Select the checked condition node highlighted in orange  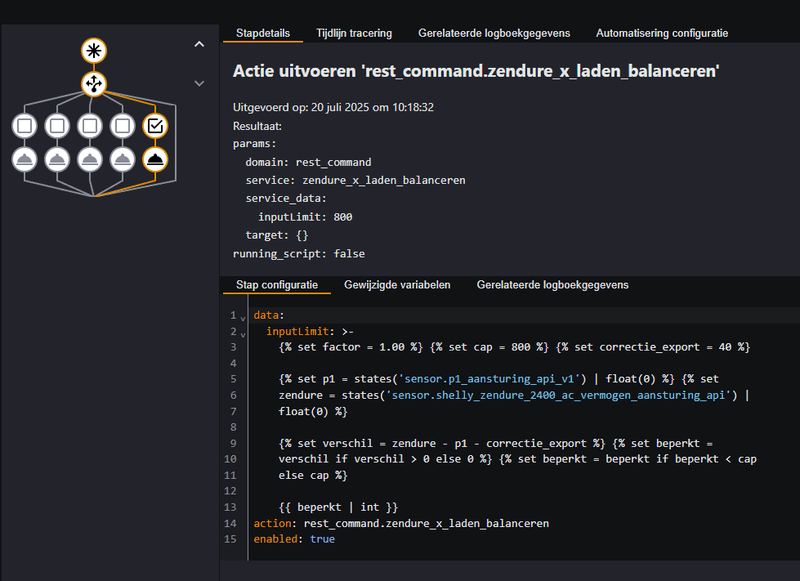pos(155,126)
